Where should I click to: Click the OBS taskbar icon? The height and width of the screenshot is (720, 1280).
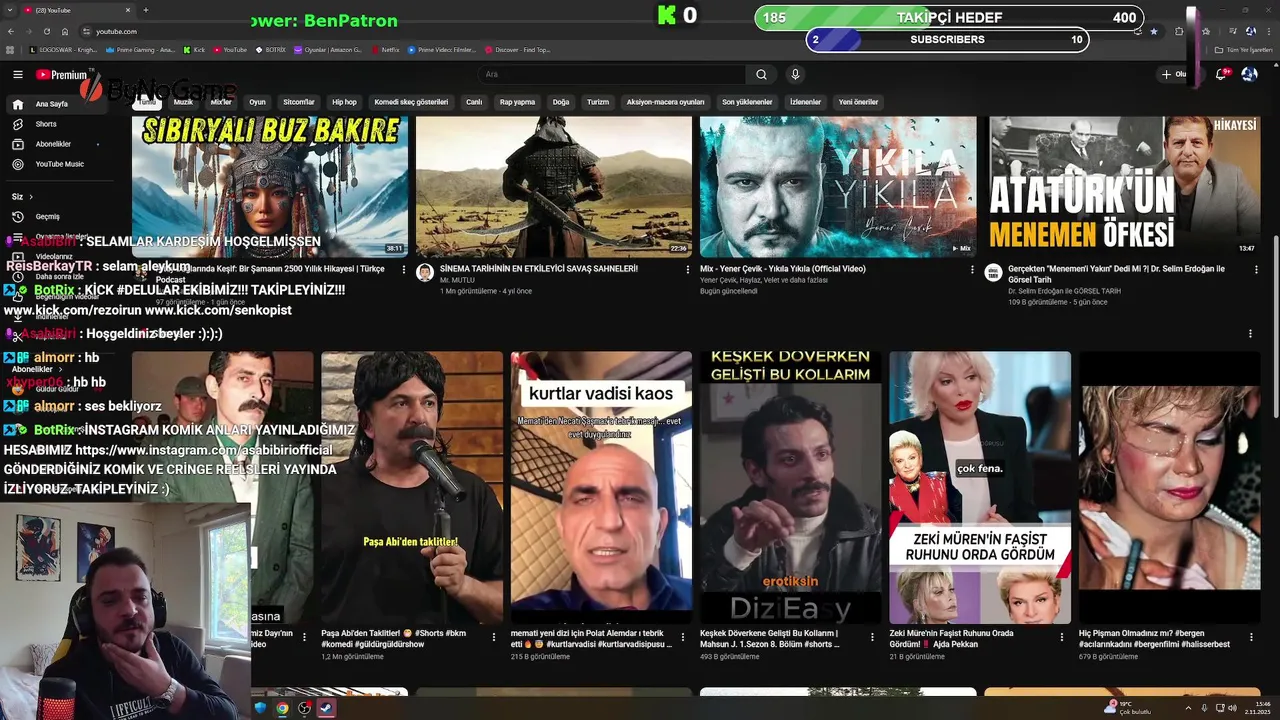pyautogui.click(x=304, y=708)
